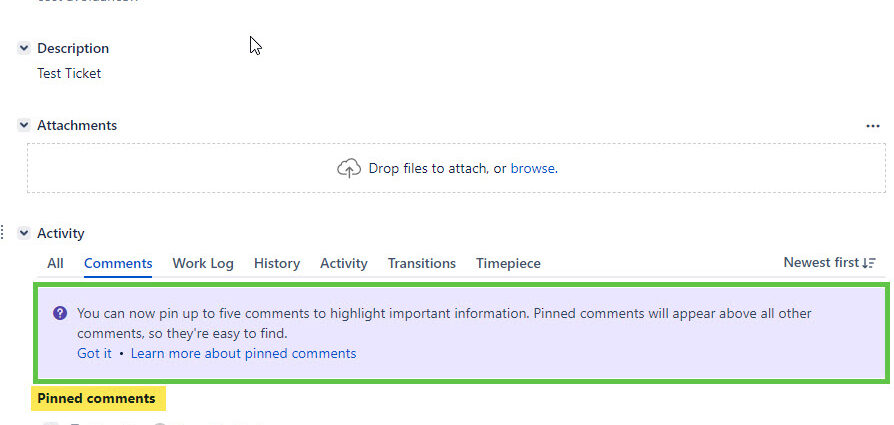Open the Attachments three-dot options menu
This screenshot has width=894, height=425.
(x=872, y=126)
